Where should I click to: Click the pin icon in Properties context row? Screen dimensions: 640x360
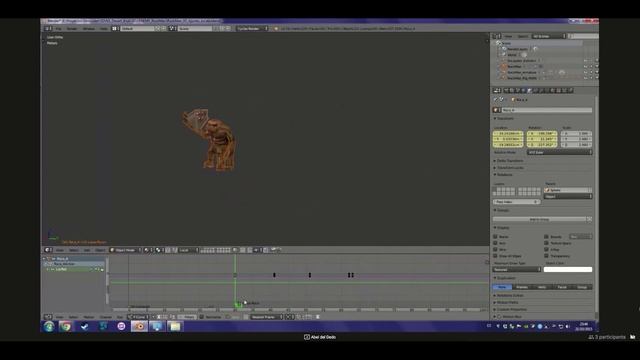tap(495, 100)
